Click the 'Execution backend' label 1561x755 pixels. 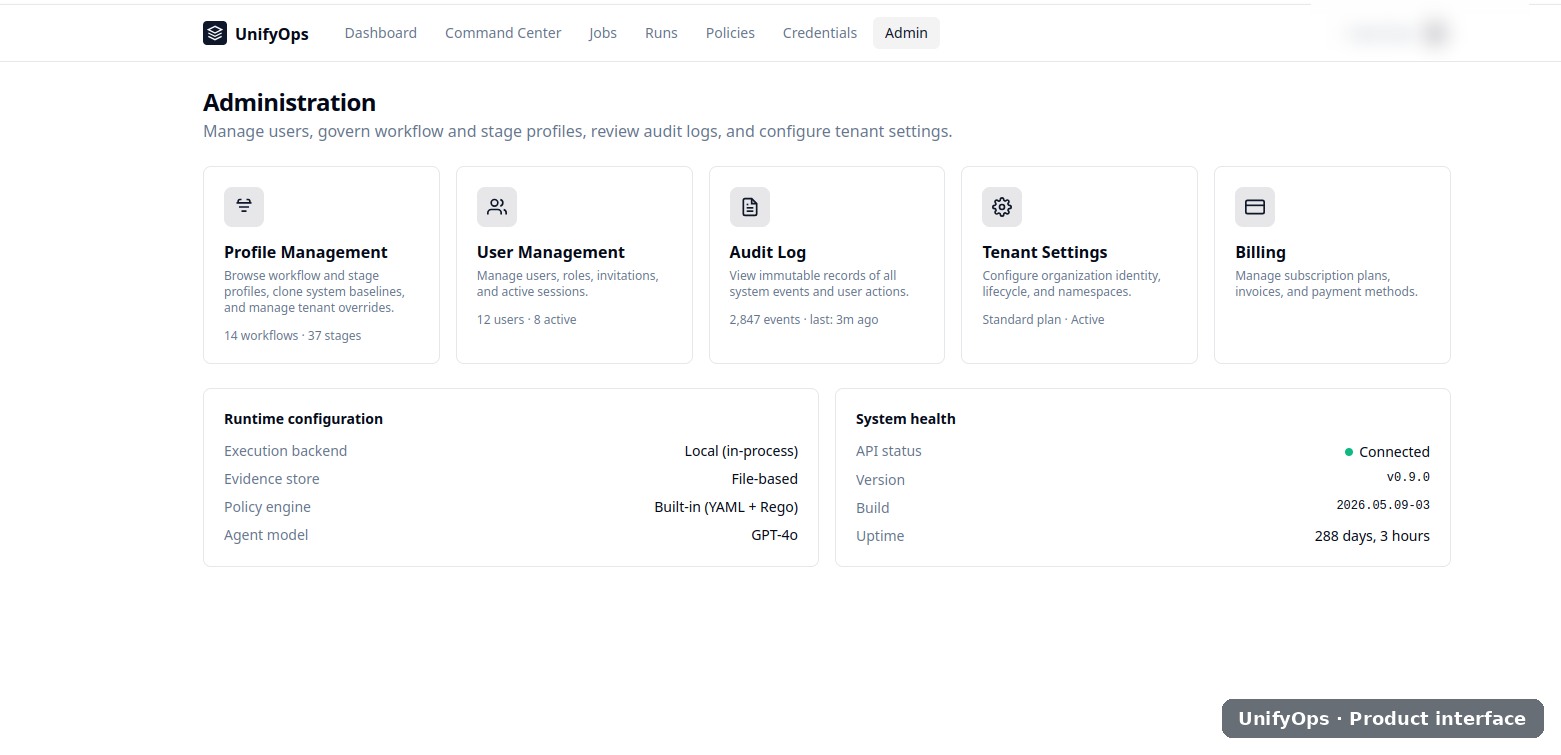point(285,451)
